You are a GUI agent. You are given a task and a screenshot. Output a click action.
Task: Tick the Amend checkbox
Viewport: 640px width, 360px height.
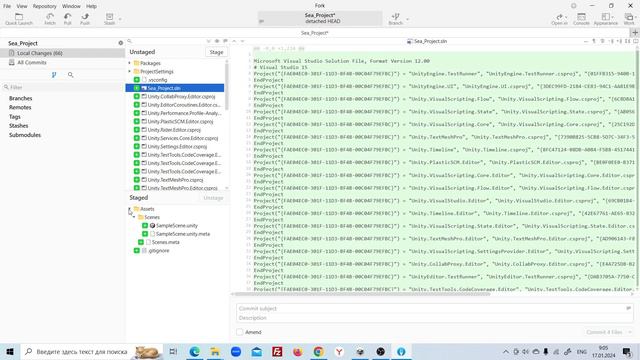[x=240, y=332]
